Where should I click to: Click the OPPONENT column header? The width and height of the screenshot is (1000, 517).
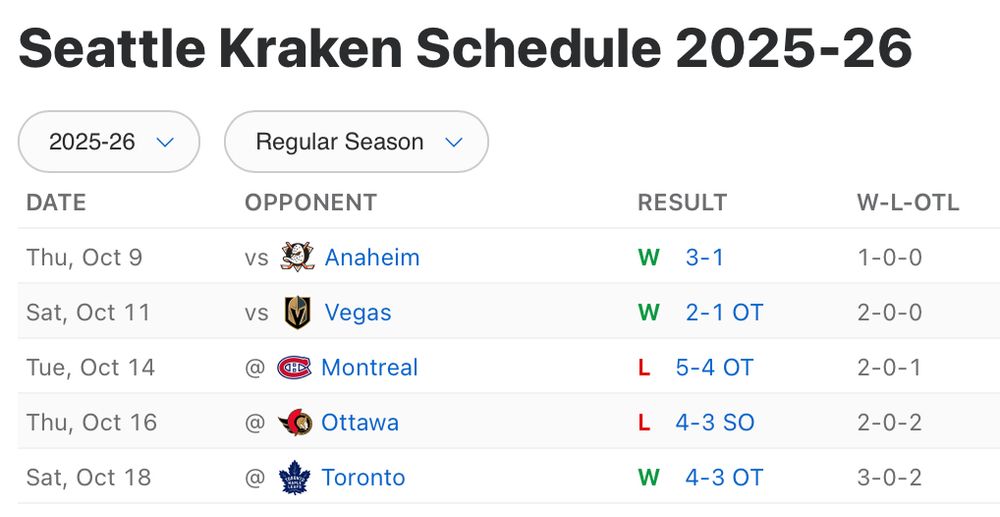311,202
